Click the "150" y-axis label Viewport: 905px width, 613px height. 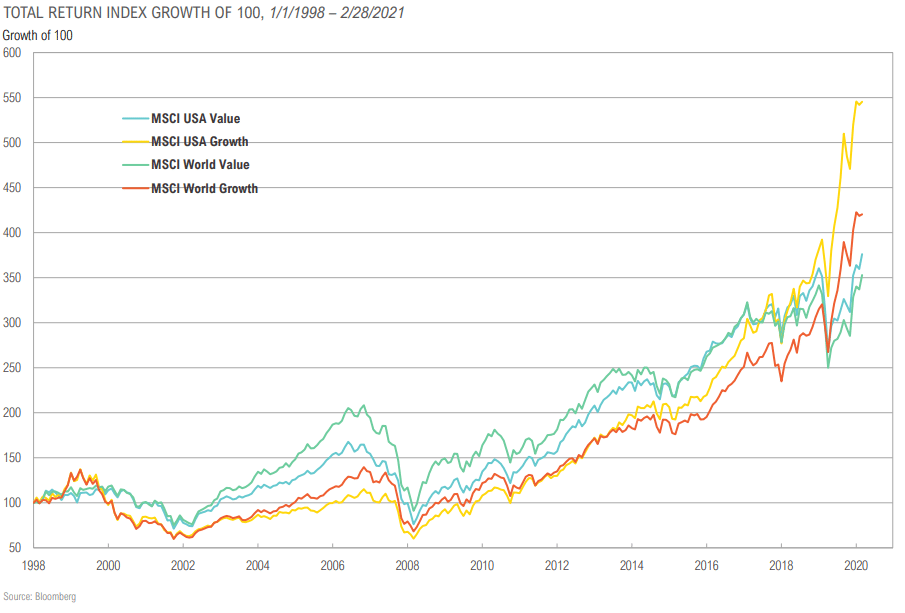pos(12,458)
